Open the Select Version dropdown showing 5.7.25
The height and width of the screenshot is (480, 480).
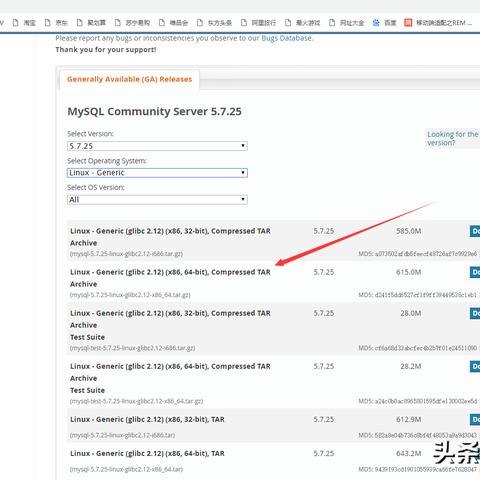[157, 146]
